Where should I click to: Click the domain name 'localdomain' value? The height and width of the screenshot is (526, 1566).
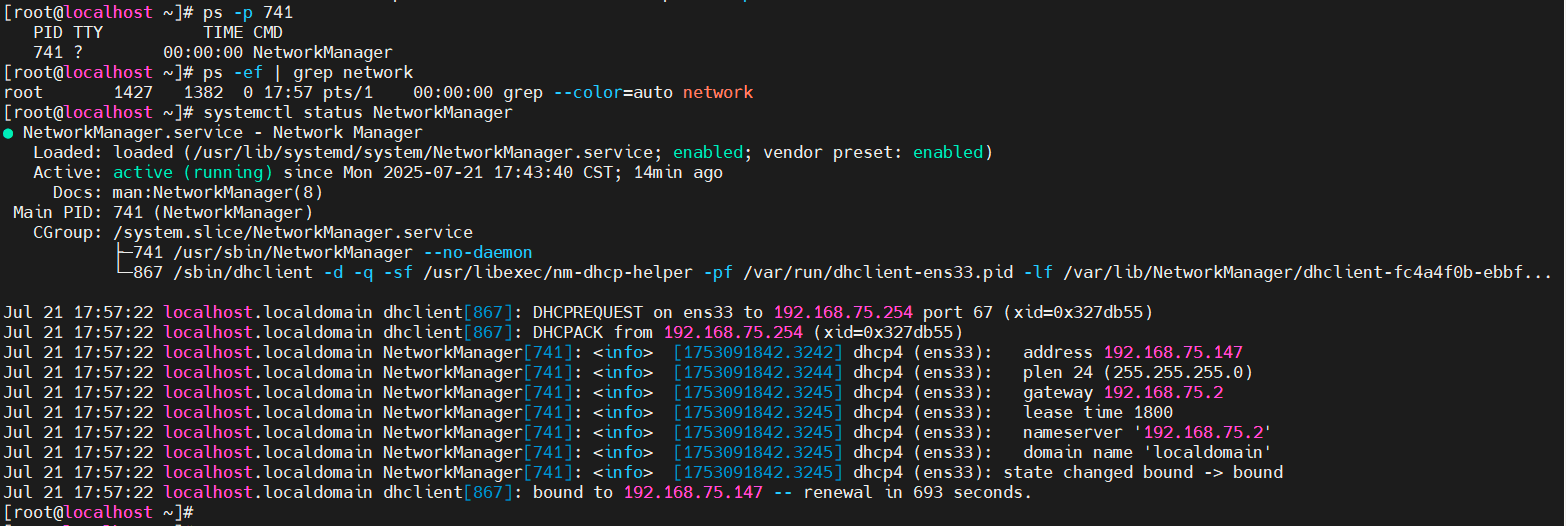(x=1208, y=453)
